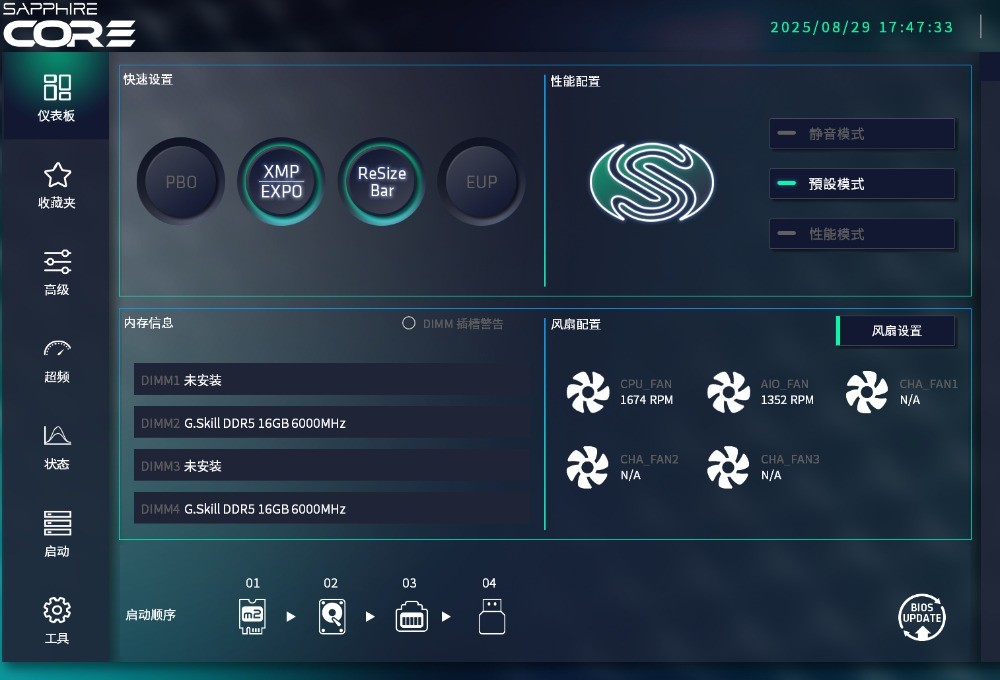The height and width of the screenshot is (680, 1000).
Task: Toggle the ReSize Bar setting
Action: pyautogui.click(x=381, y=182)
